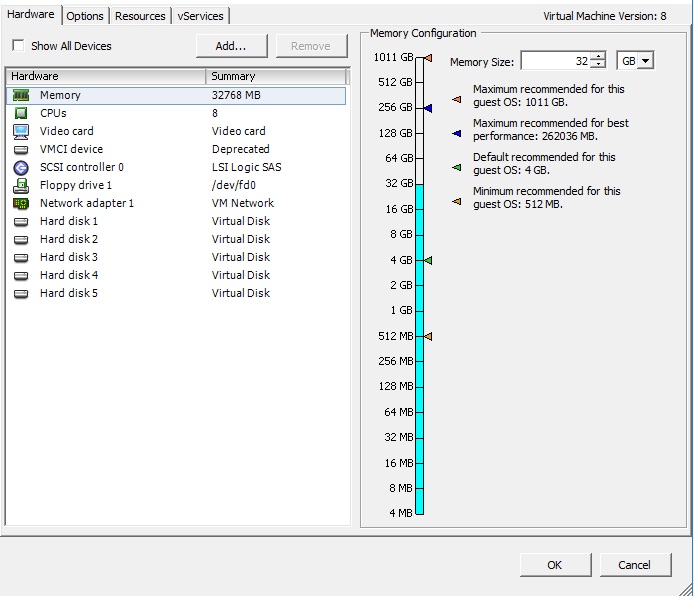The width and height of the screenshot is (694, 596).
Task: Open the memory unit GB dropdown
Action: (645, 61)
